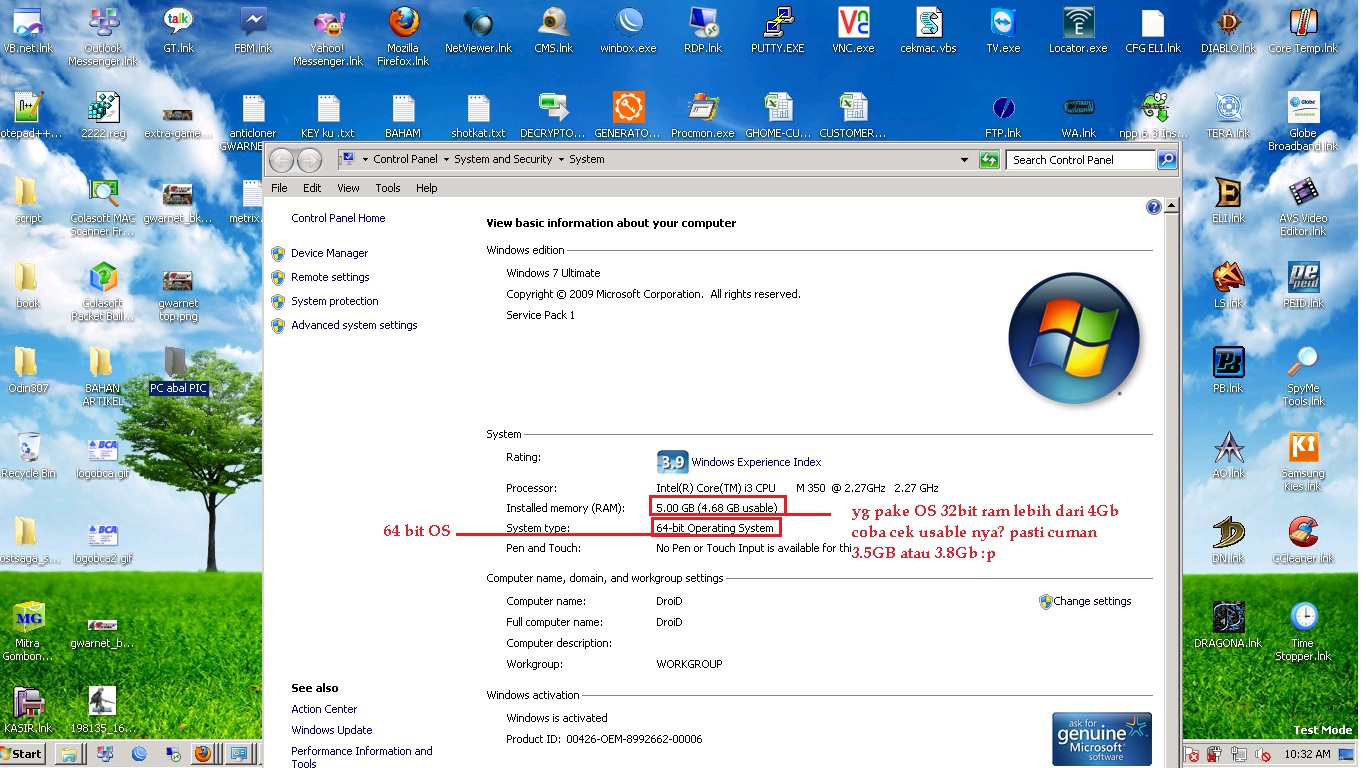Open Mozilla Firefox desktop shortcut

tap(403, 35)
